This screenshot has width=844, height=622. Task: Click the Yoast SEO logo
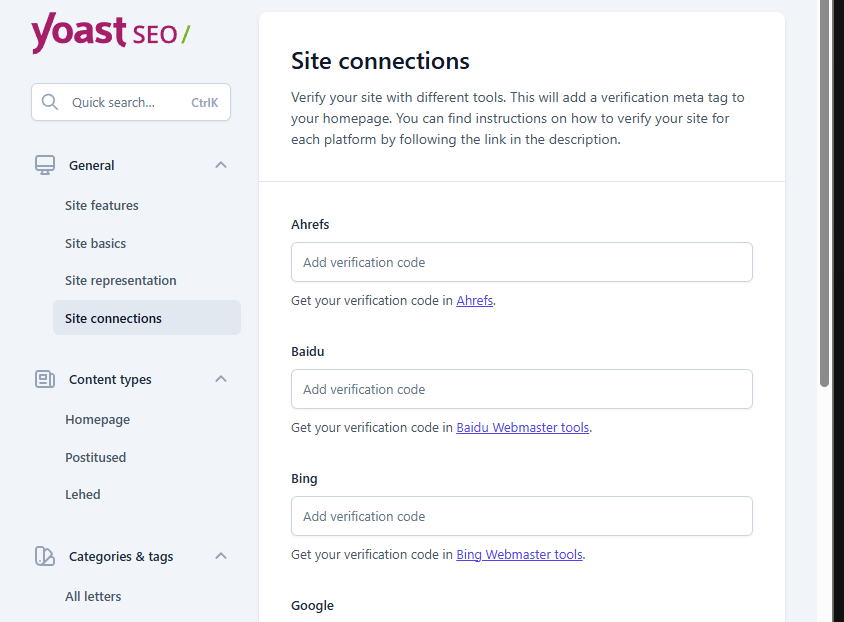pyautogui.click(x=110, y=33)
